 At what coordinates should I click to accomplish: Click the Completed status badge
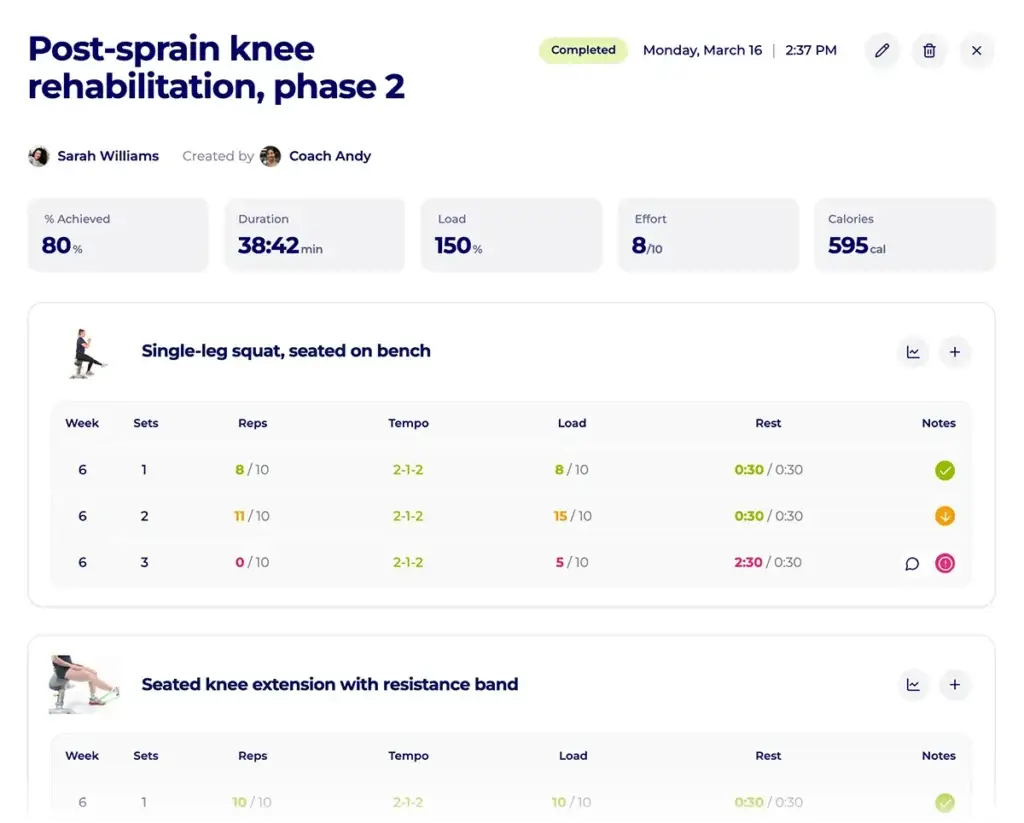pyautogui.click(x=583, y=50)
